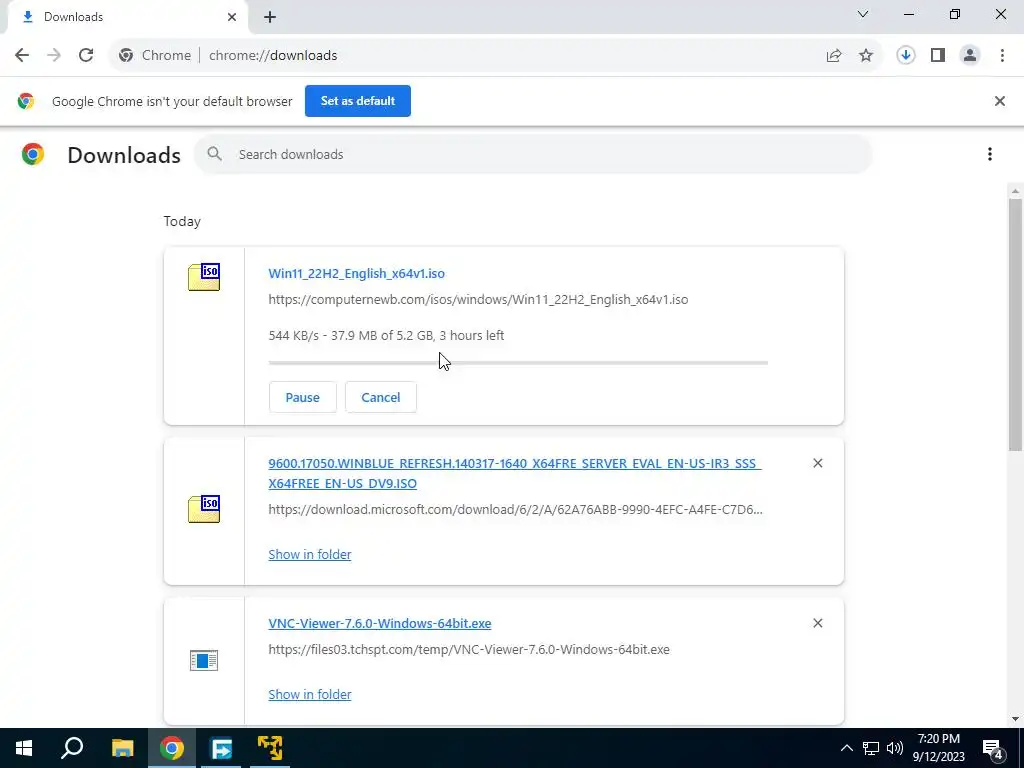Click into the Search downloads field

tap(533, 155)
